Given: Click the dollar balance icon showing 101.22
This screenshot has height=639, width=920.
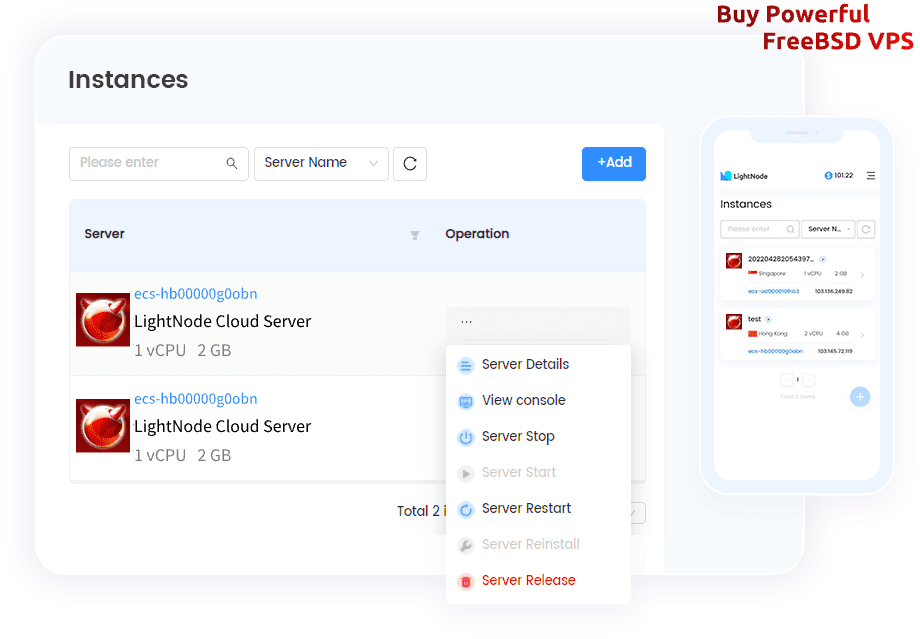Looking at the screenshot, I should [x=828, y=176].
